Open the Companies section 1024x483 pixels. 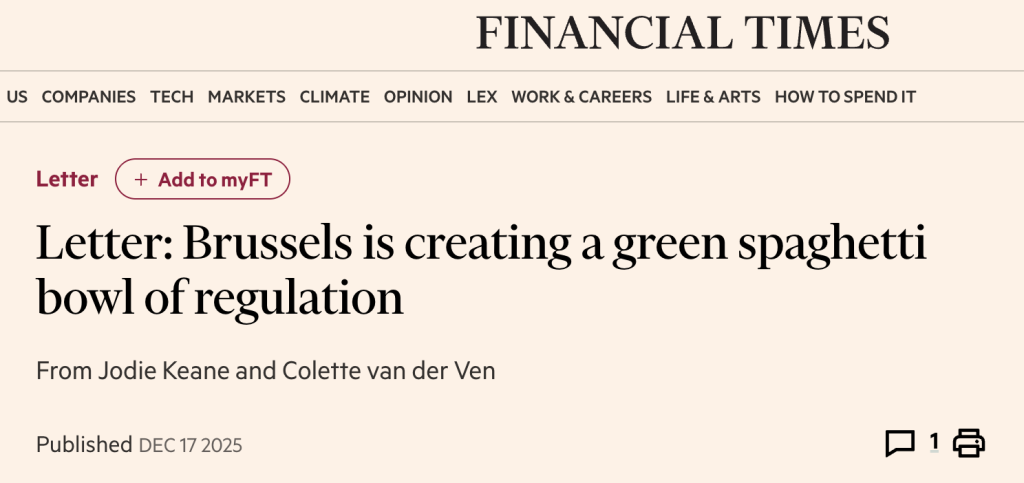(x=88, y=97)
